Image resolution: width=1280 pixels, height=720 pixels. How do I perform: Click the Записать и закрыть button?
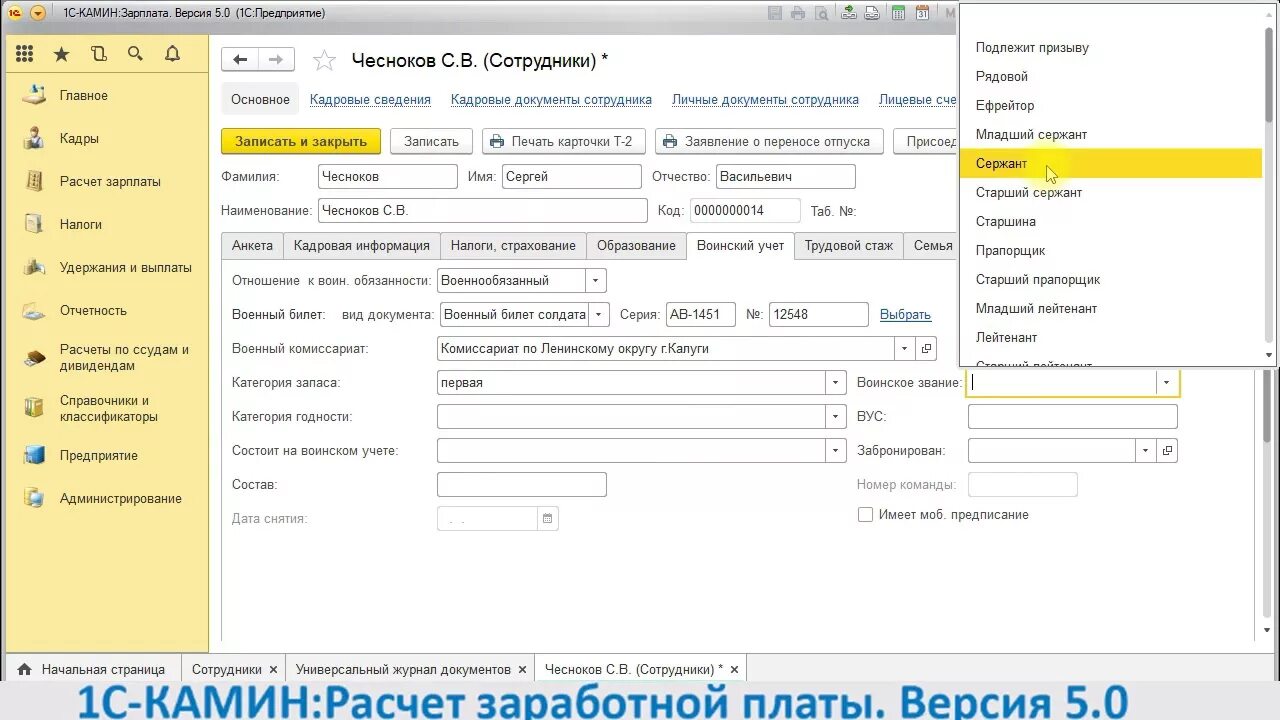tap(301, 141)
